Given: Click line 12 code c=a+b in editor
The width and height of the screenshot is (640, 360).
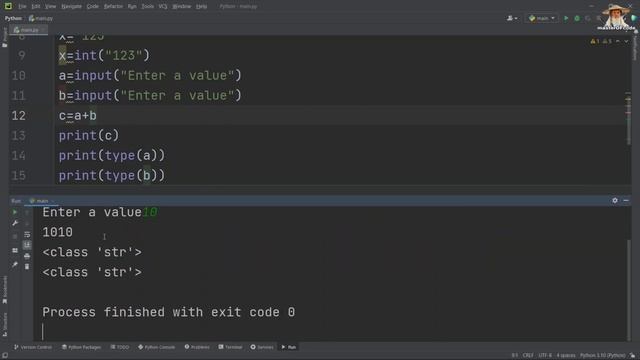Looking at the screenshot, I should (x=78, y=116).
